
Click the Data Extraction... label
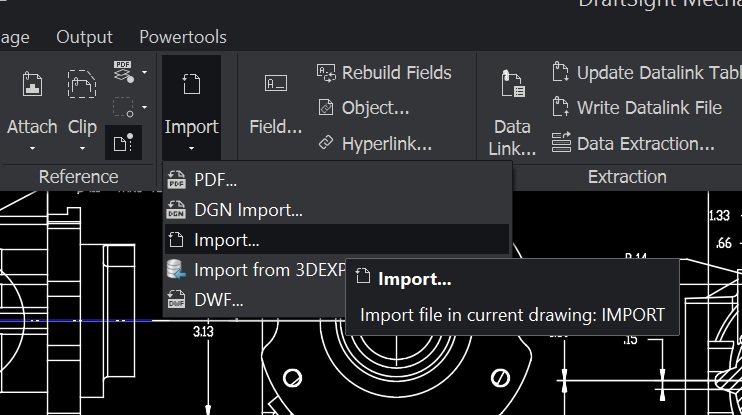(x=645, y=143)
